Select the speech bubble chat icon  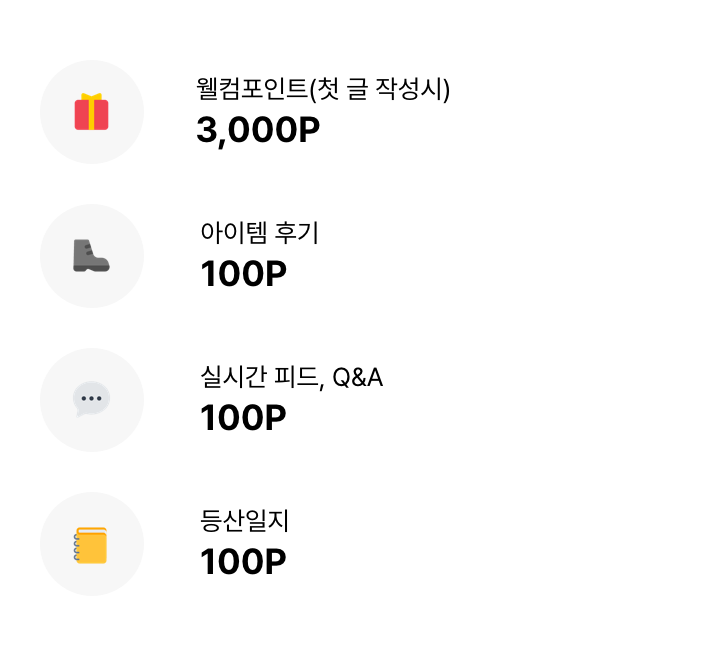91,399
